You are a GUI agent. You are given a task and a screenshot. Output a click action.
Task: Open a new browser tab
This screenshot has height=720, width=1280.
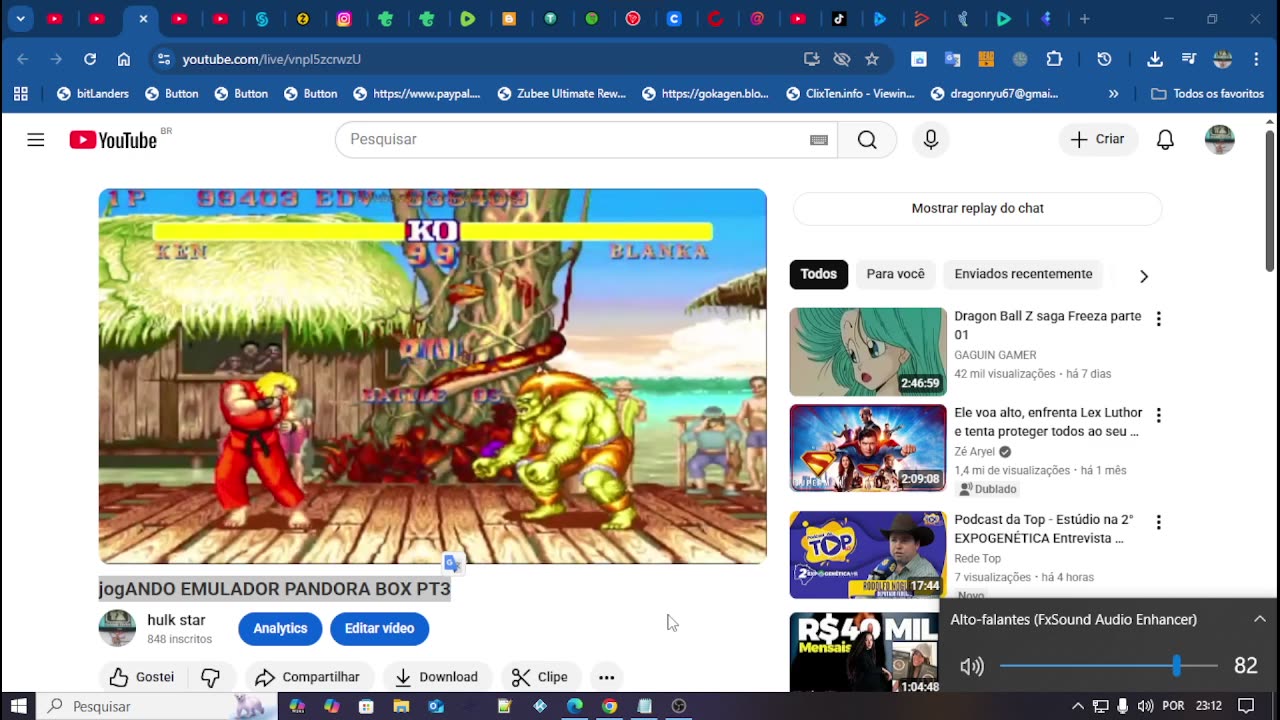tap(1084, 19)
